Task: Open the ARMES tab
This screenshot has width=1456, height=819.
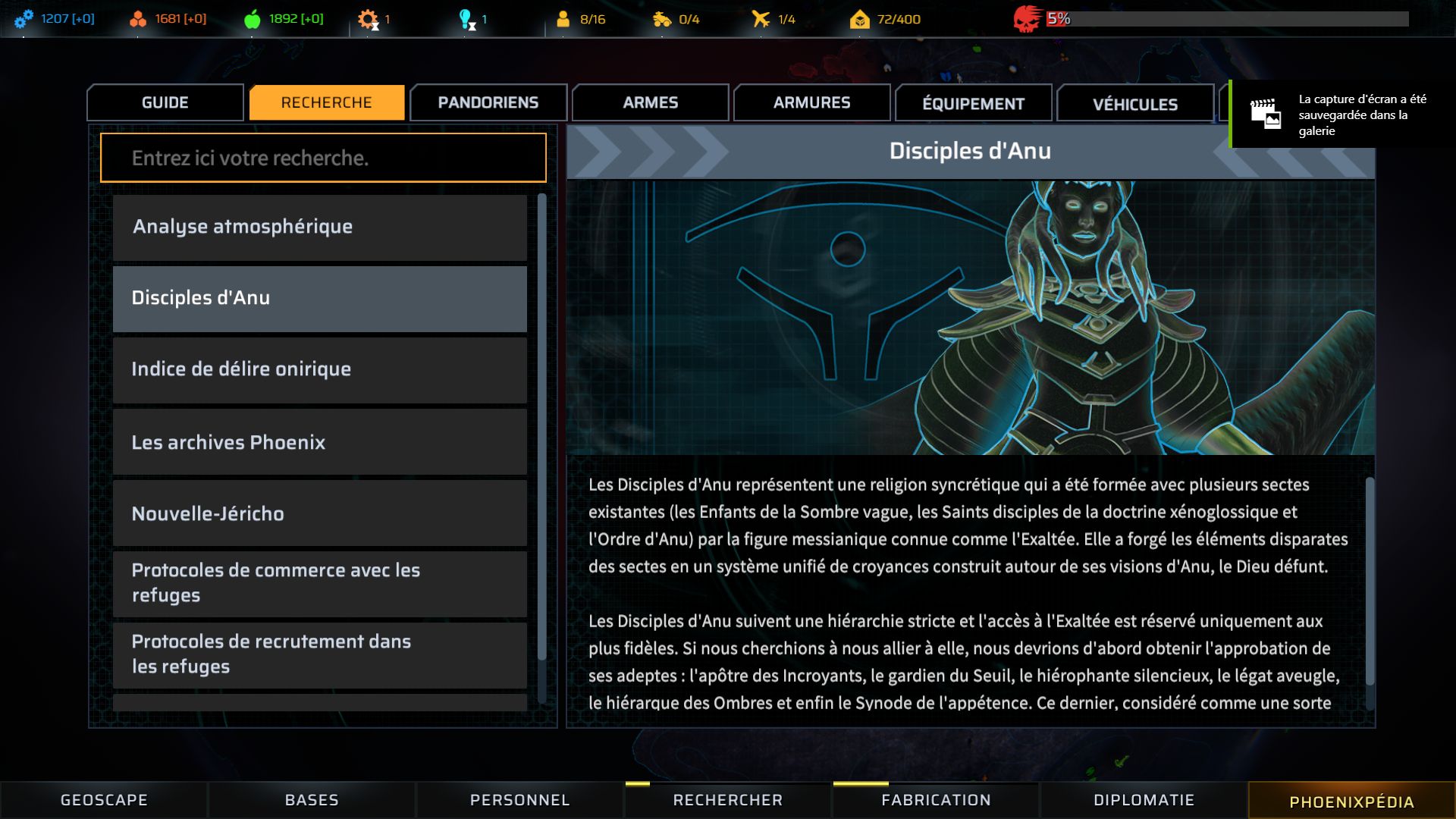Action: click(x=651, y=102)
